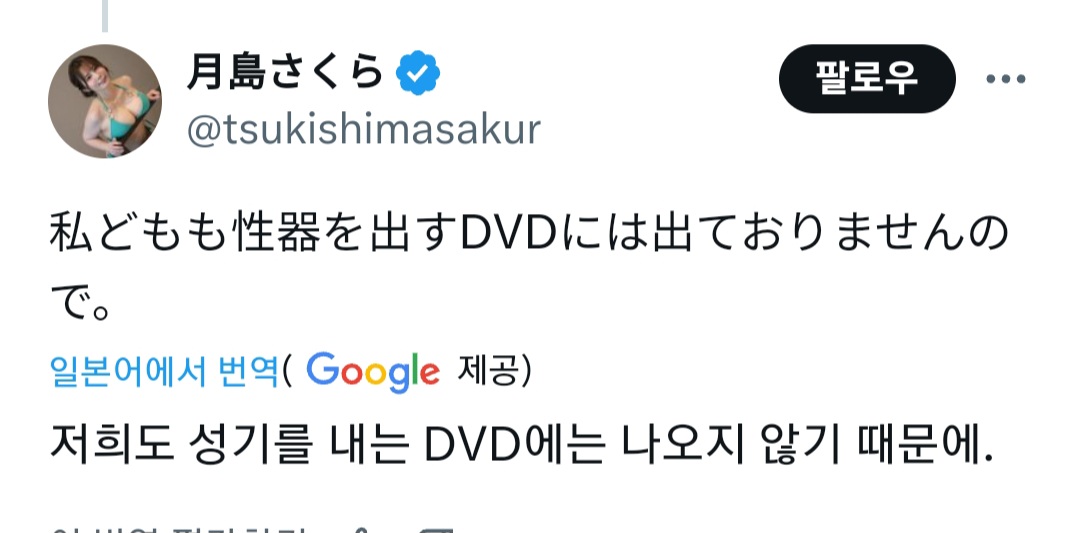The height and width of the screenshot is (533, 1080).
Task: Click the Google logo in translation credit
Action: (373, 372)
